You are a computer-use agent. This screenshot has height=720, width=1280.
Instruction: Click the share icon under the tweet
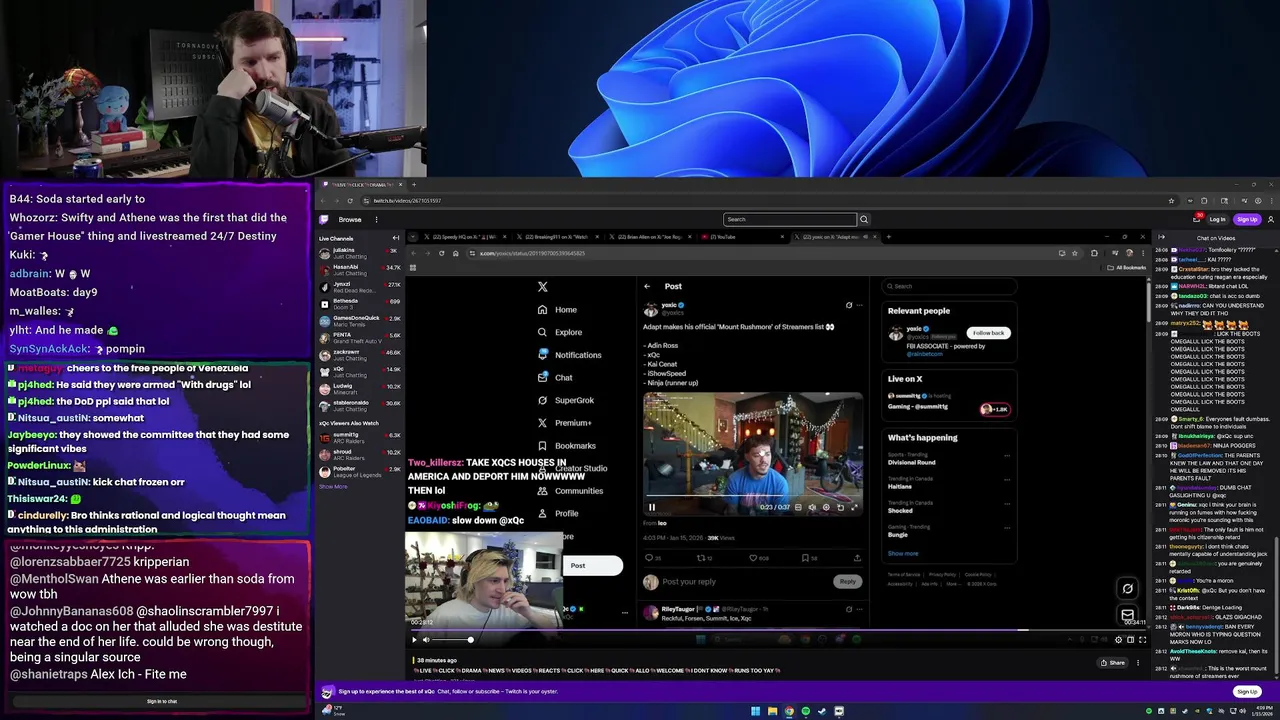(x=857, y=558)
